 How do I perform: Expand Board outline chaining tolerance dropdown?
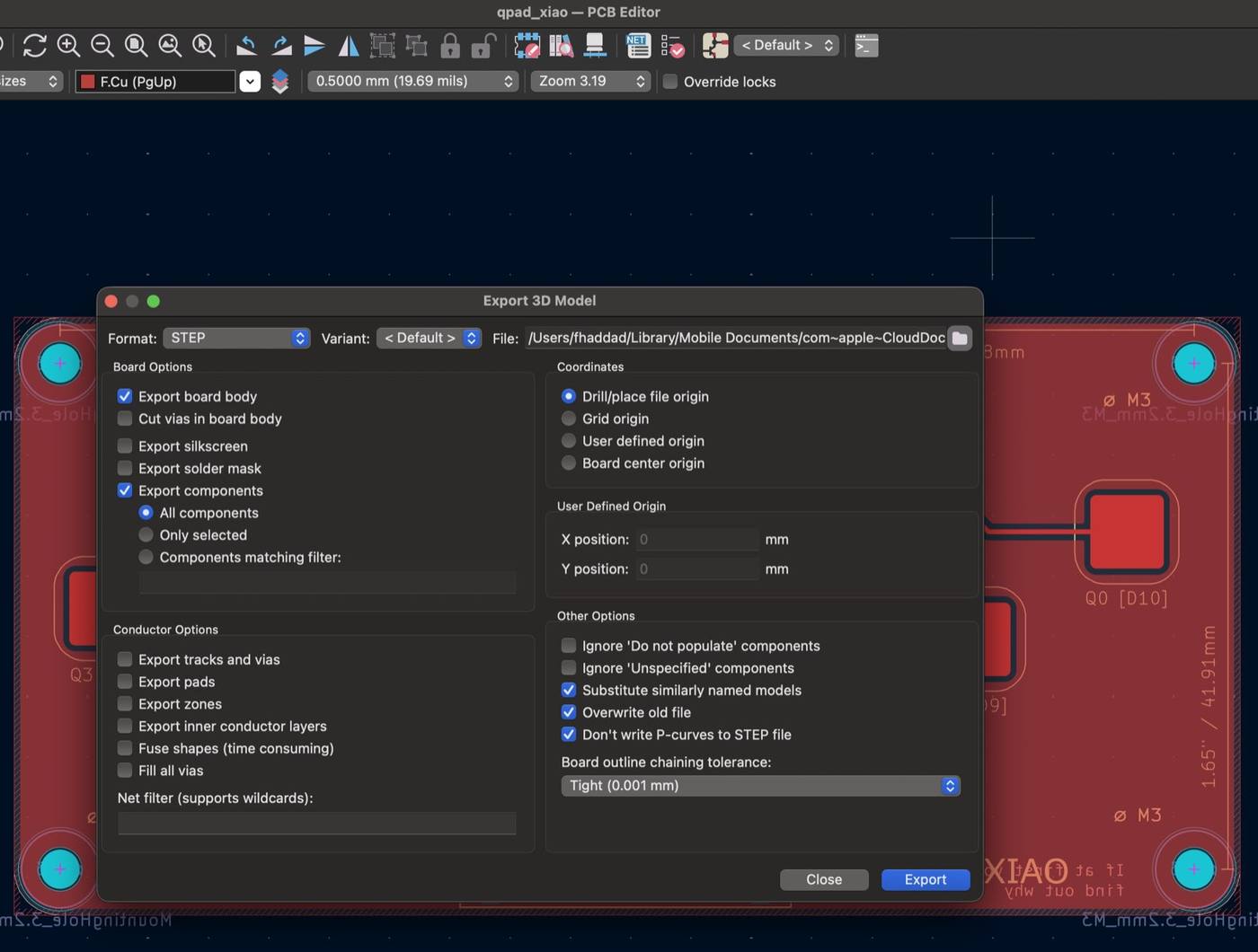pos(761,786)
